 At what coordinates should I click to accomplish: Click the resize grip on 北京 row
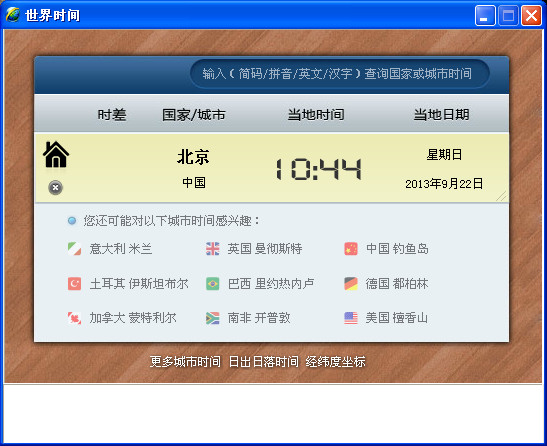click(x=501, y=196)
